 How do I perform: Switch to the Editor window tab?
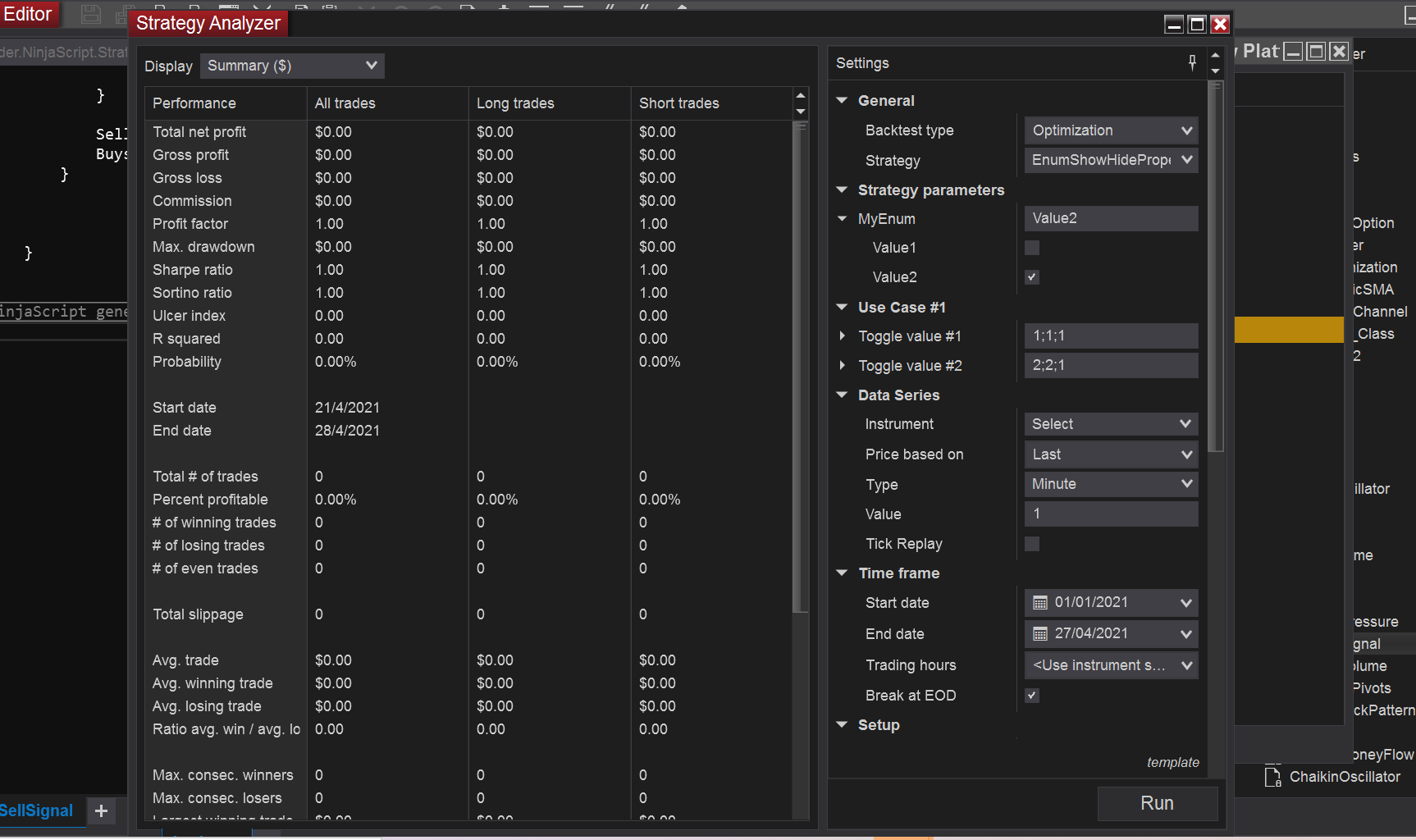point(28,14)
